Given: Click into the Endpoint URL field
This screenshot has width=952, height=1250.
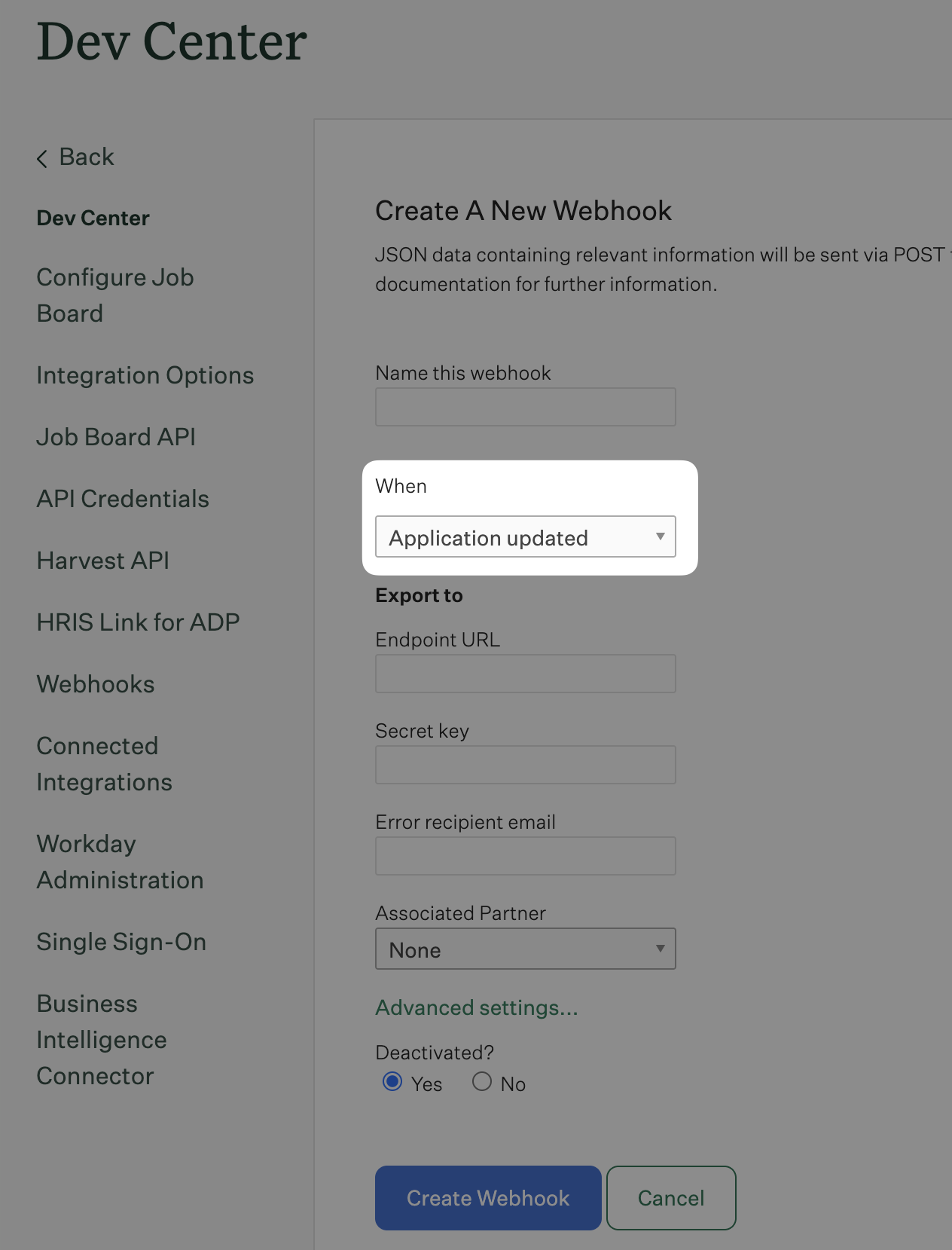Looking at the screenshot, I should (525, 674).
